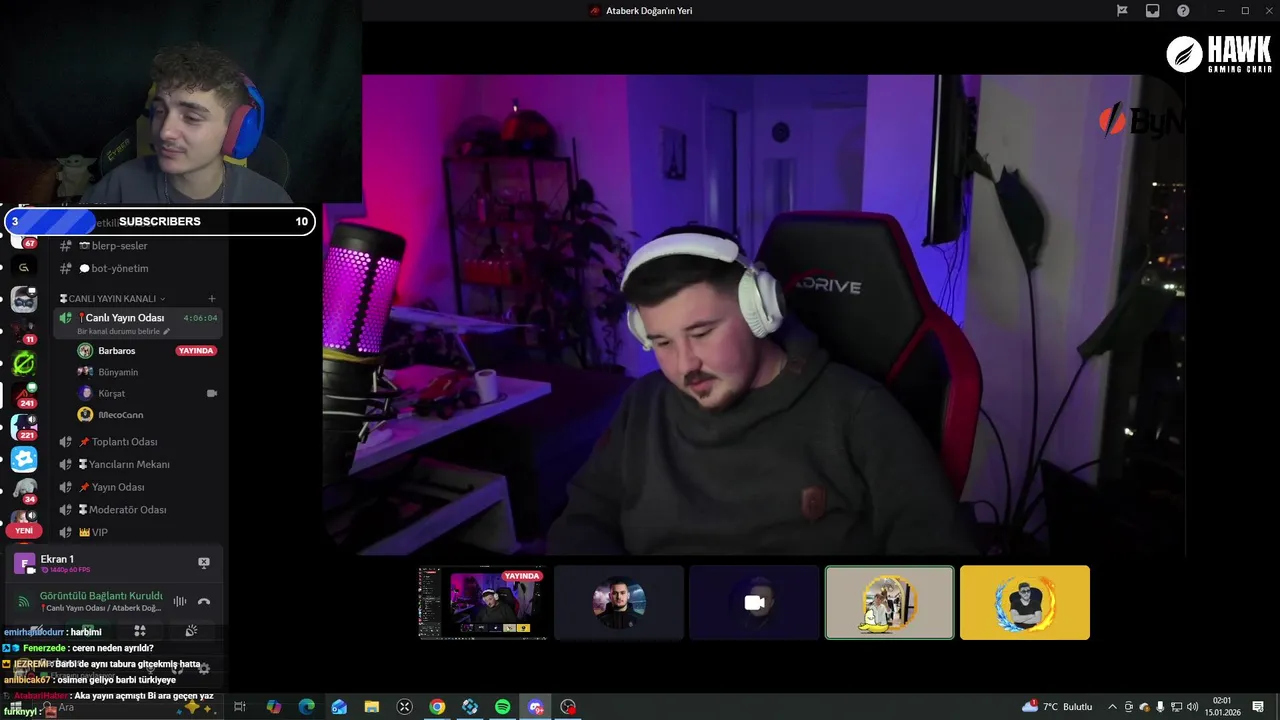Open the green slashed-circle server icon
Image resolution: width=1280 pixels, height=720 pixels.
click(24, 363)
